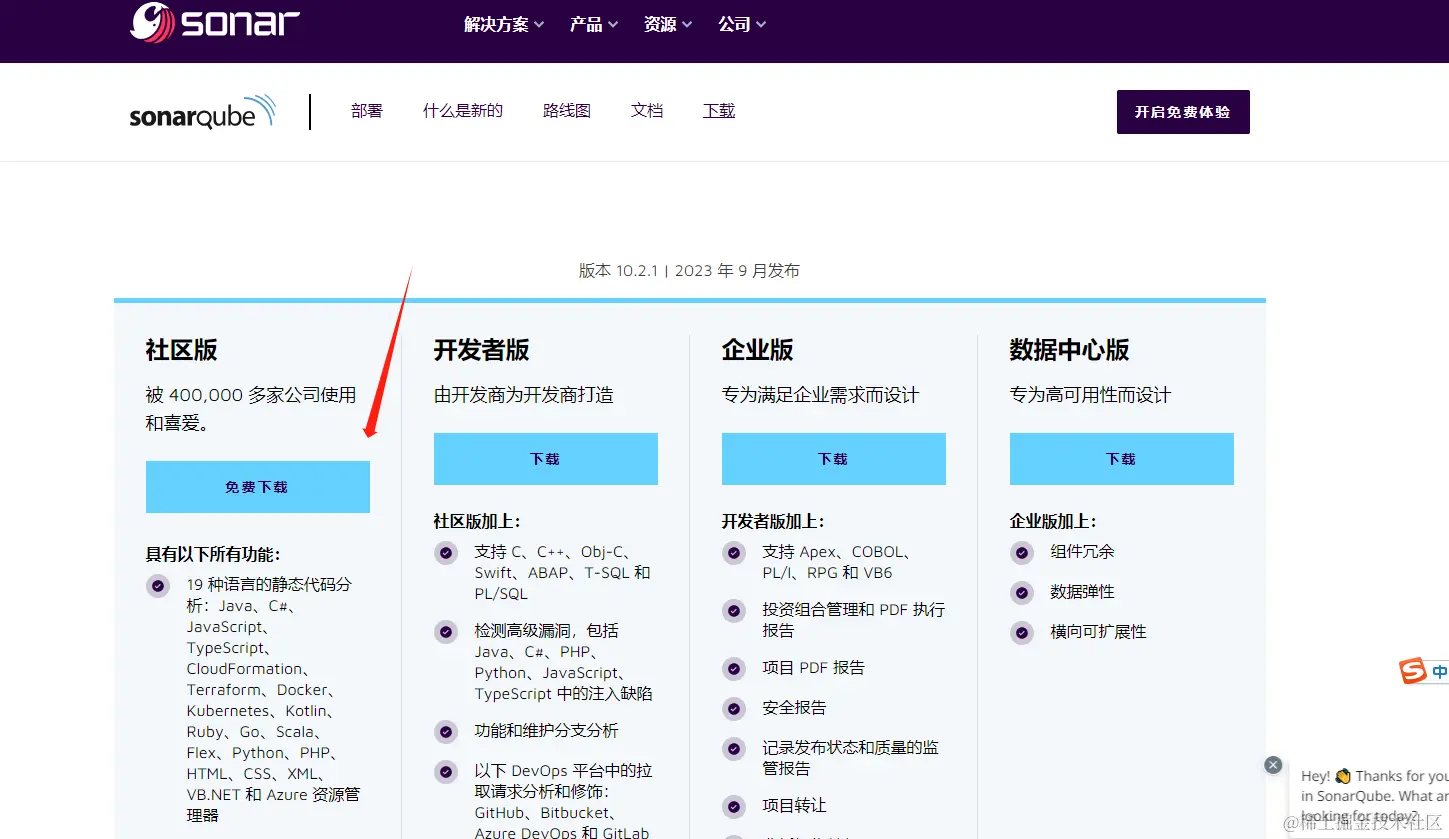Click text 专为高可用性而设计
Image resolution: width=1449 pixels, height=839 pixels.
(x=1090, y=395)
